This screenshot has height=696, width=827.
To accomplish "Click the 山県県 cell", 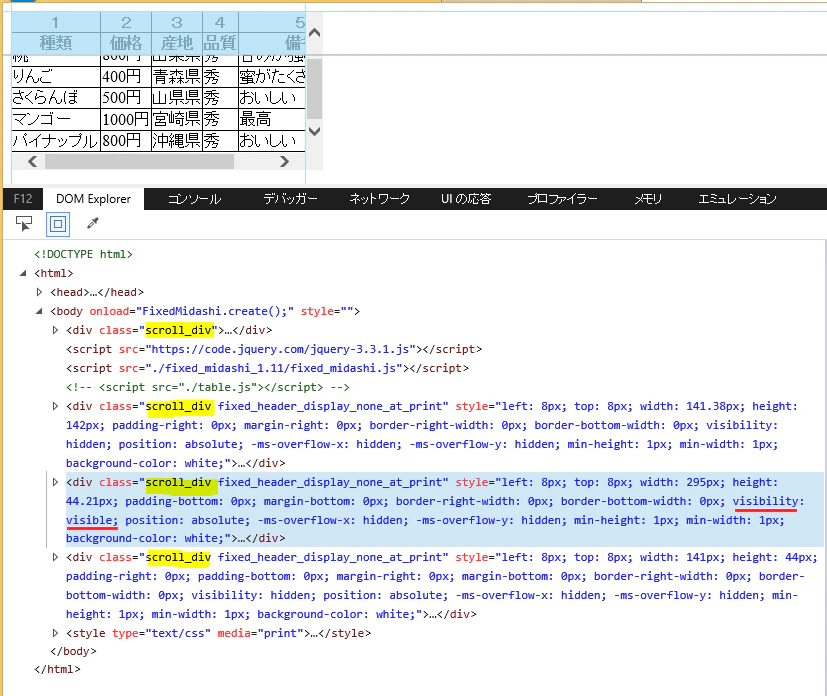I will [x=177, y=98].
